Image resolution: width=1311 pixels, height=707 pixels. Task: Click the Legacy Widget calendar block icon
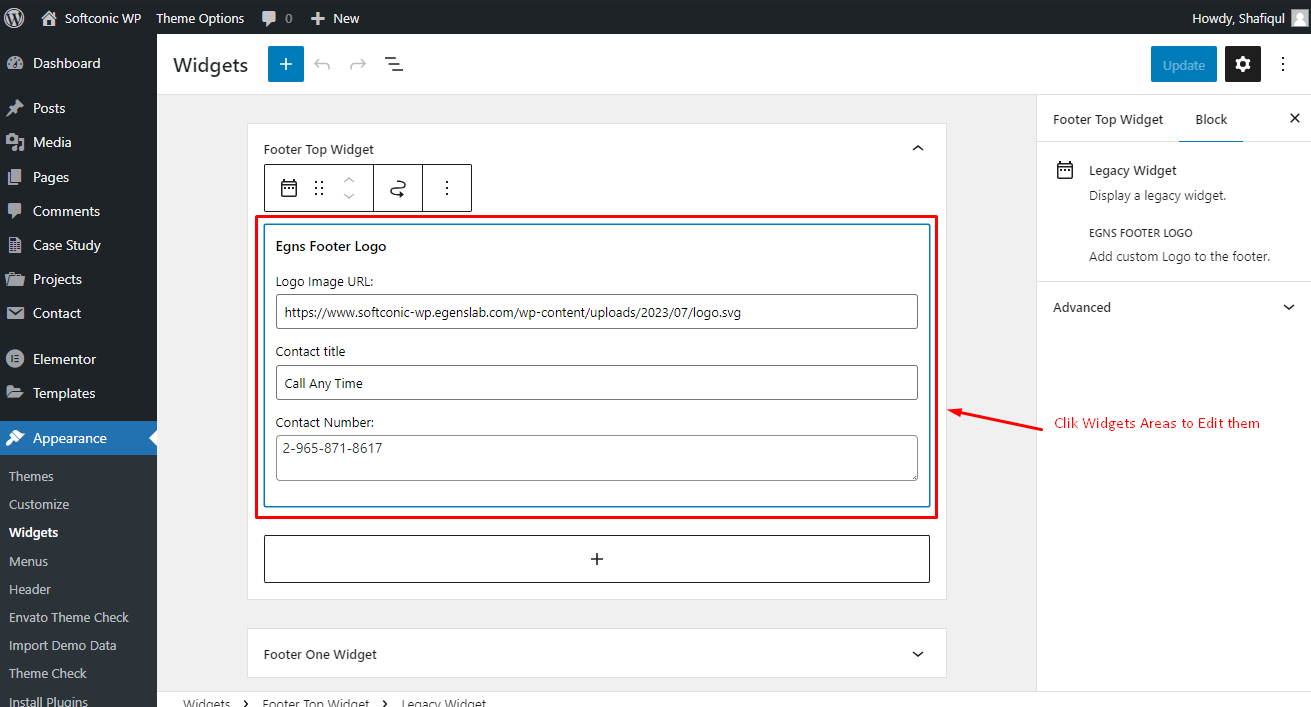[289, 188]
